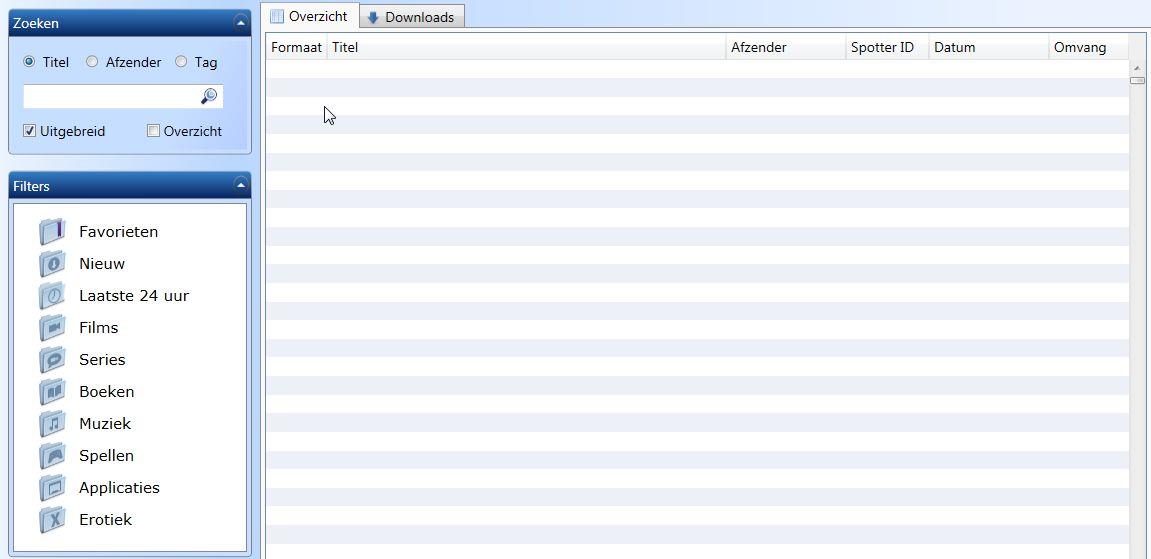Click the Overzicht tab grid icon
Screen dimensions: 1151x559
[x=277, y=16]
